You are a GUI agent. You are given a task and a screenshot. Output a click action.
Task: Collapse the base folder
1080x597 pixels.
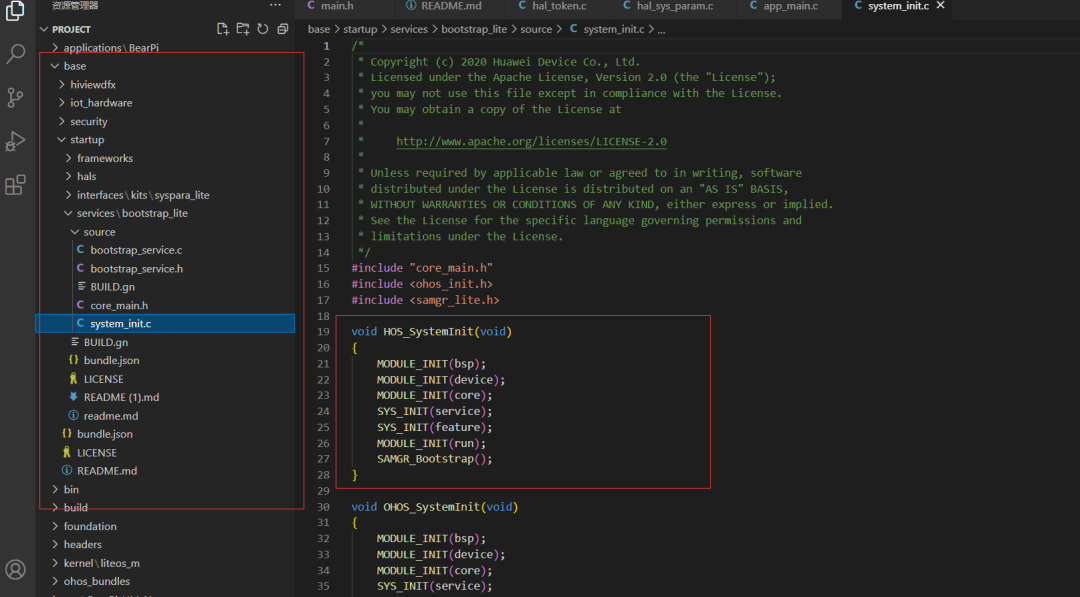coord(74,66)
